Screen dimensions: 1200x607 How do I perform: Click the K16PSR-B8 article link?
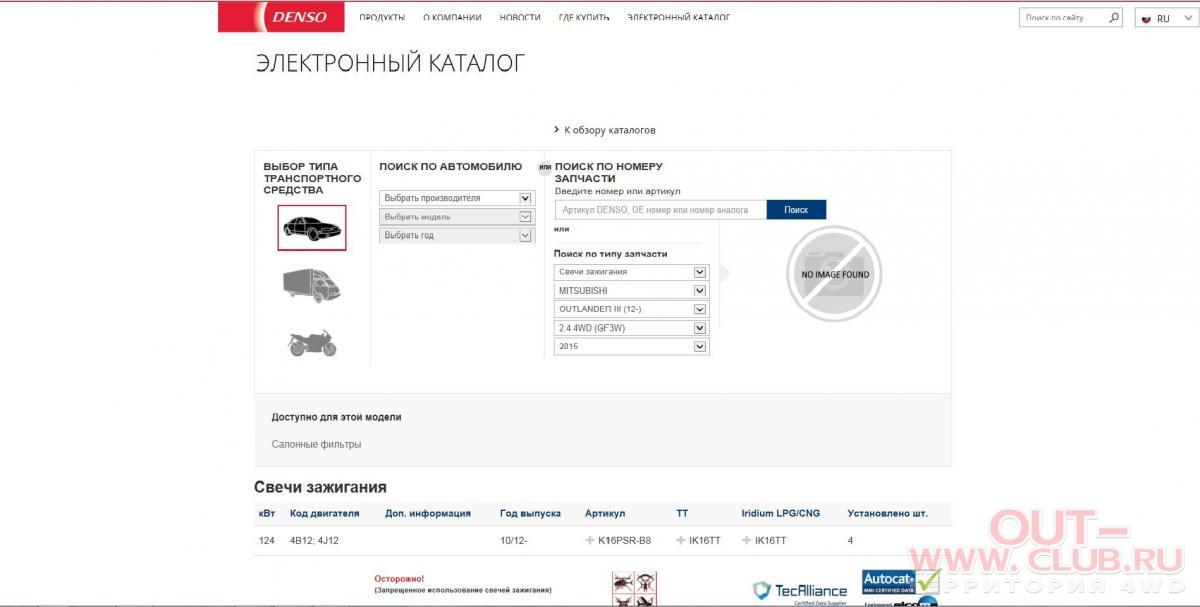click(624, 540)
